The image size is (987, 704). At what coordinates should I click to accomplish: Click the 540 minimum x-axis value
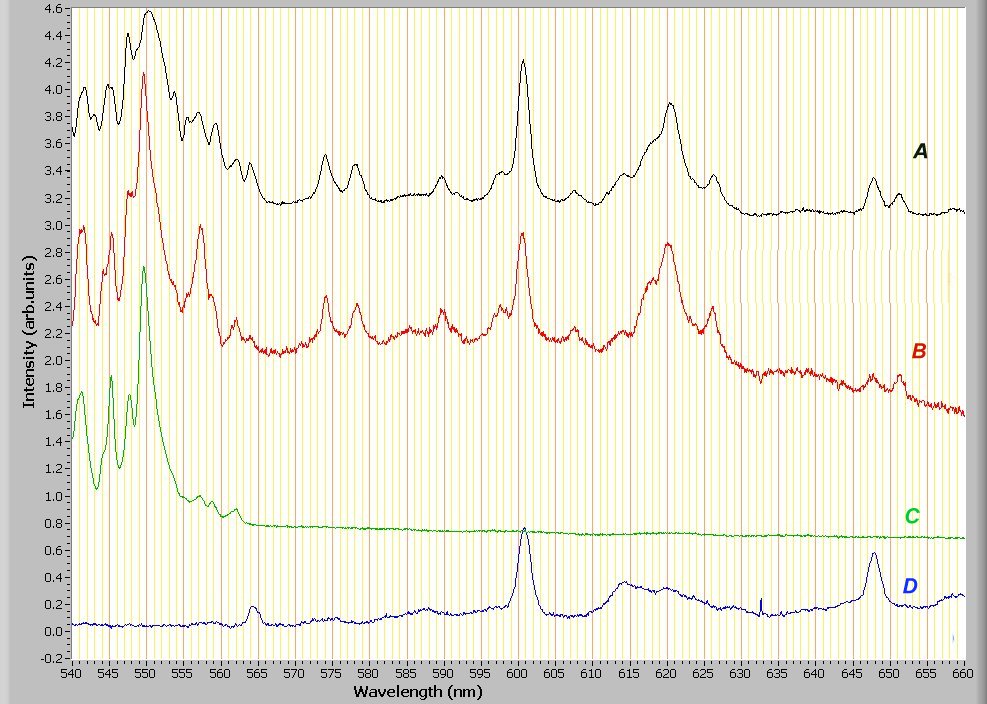[72, 675]
